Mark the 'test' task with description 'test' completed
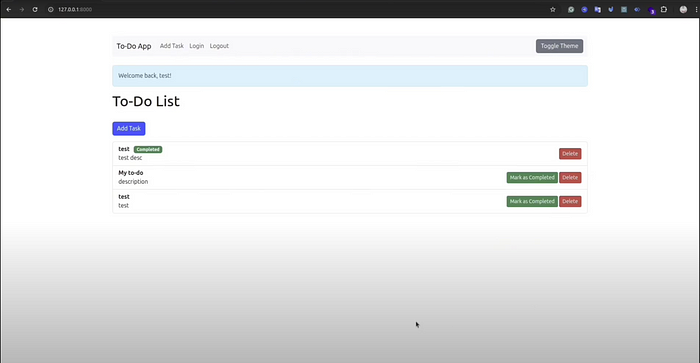 532,201
